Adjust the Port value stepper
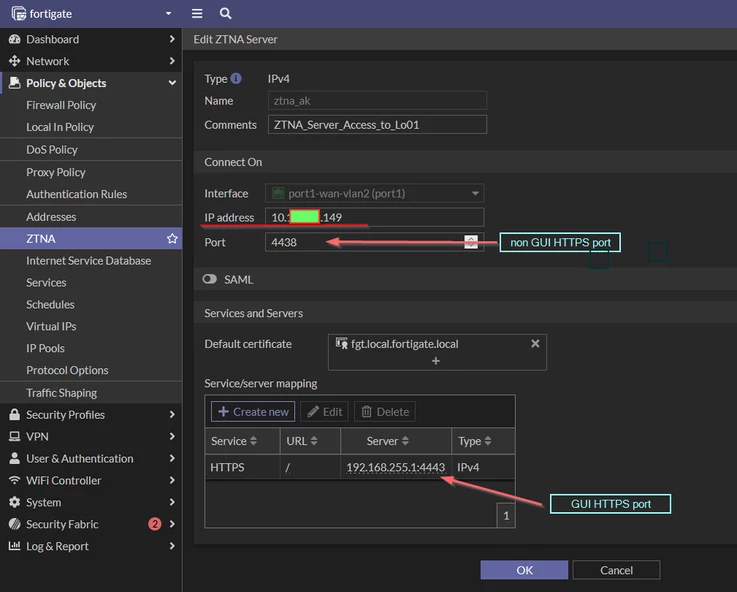The image size is (737, 592). pyautogui.click(x=471, y=242)
